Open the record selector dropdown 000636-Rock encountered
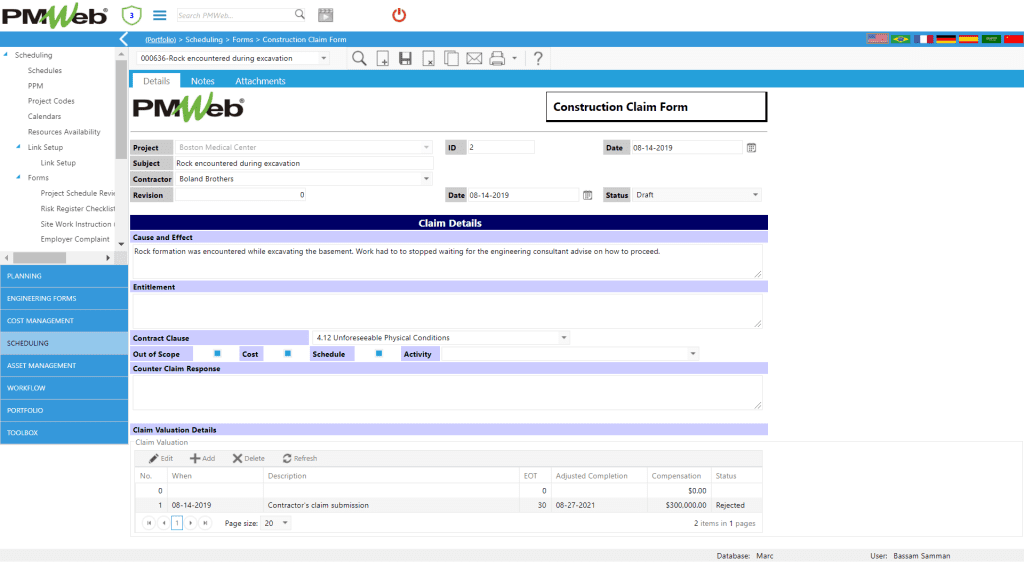 pyautogui.click(x=323, y=58)
